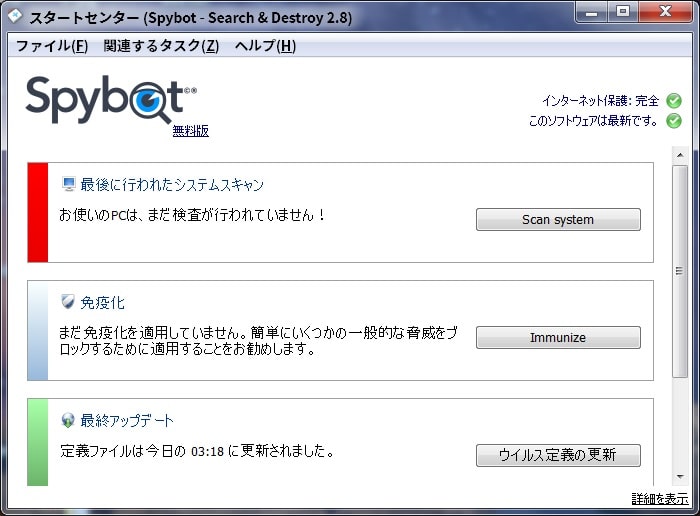
Task: Click the このソフトウェアは最新です。 status text
Action: pos(593,121)
